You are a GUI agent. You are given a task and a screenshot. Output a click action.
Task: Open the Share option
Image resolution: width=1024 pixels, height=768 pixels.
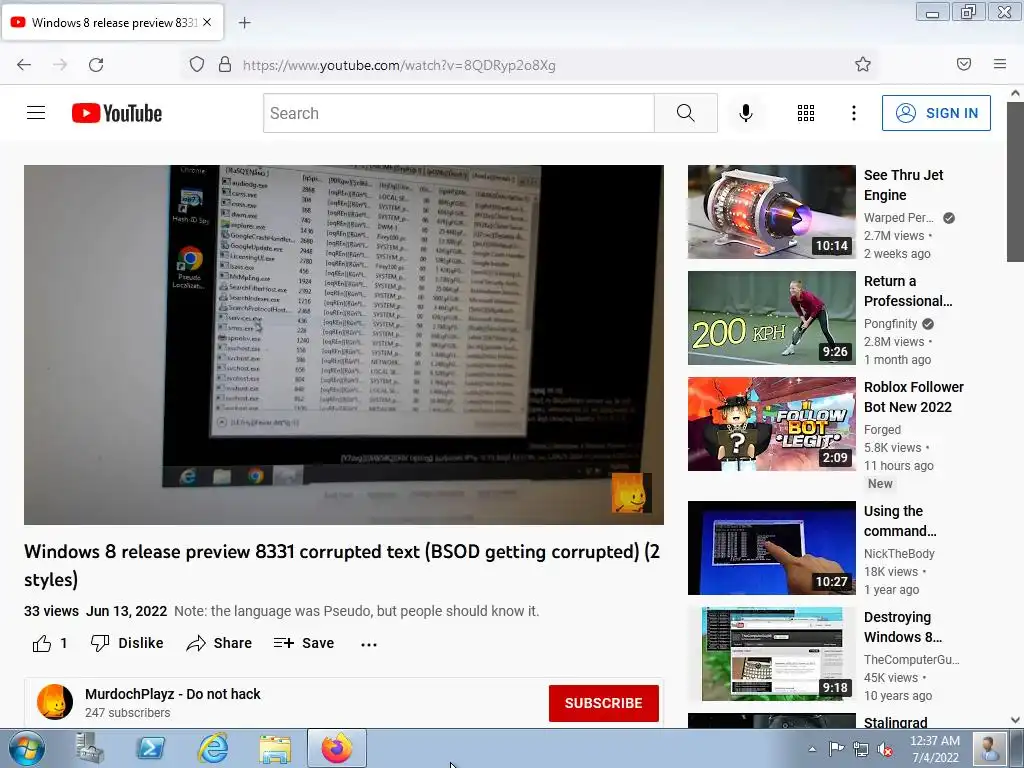tap(219, 643)
